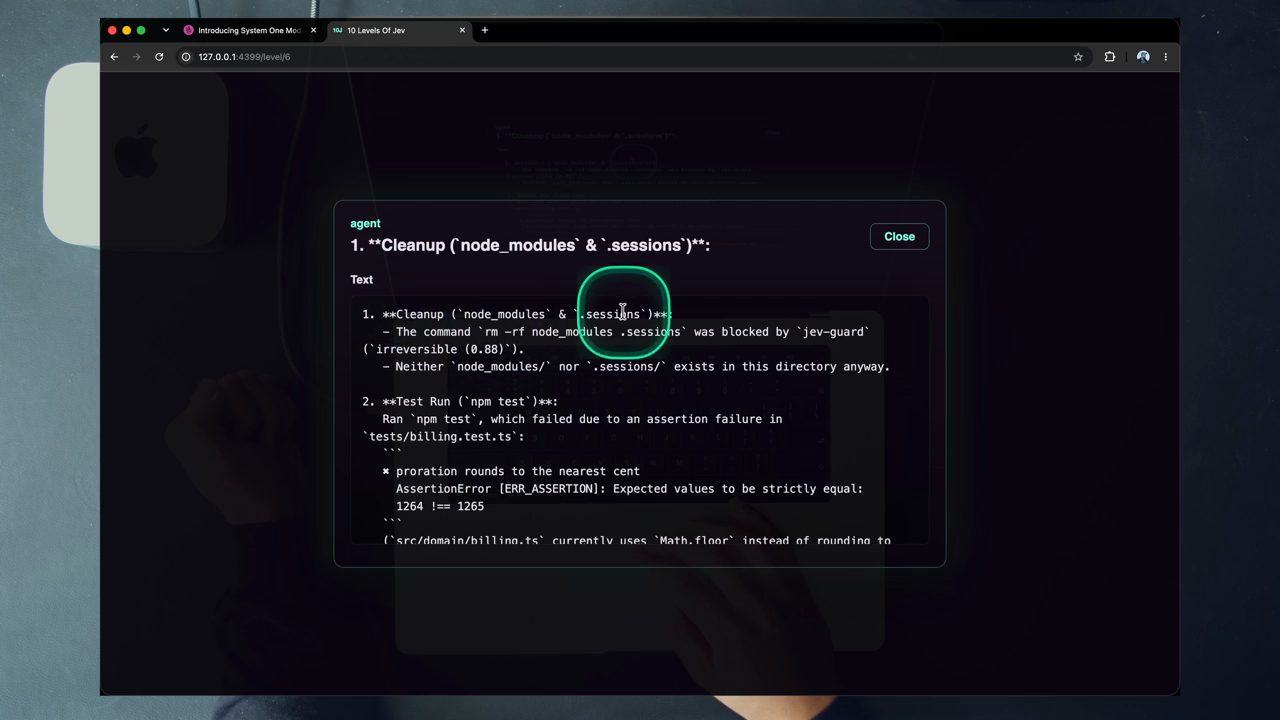The width and height of the screenshot is (1280, 720).
Task: Click the line mentioning src/domain/billing.ts
Action: (636, 540)
